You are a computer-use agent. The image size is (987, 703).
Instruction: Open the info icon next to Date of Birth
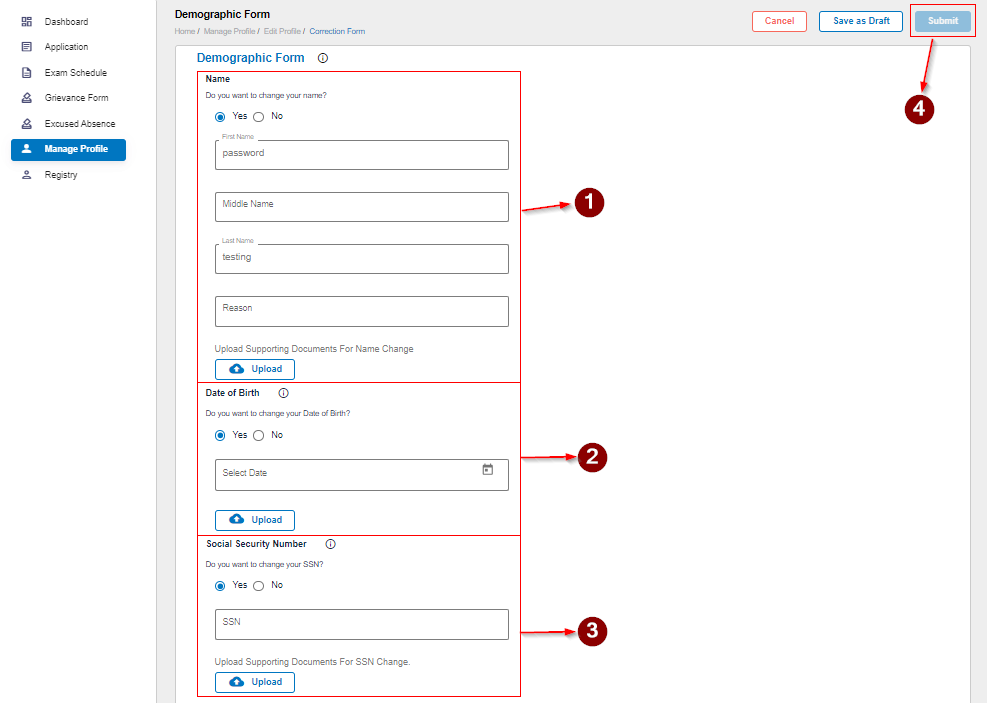pos(283,392)
